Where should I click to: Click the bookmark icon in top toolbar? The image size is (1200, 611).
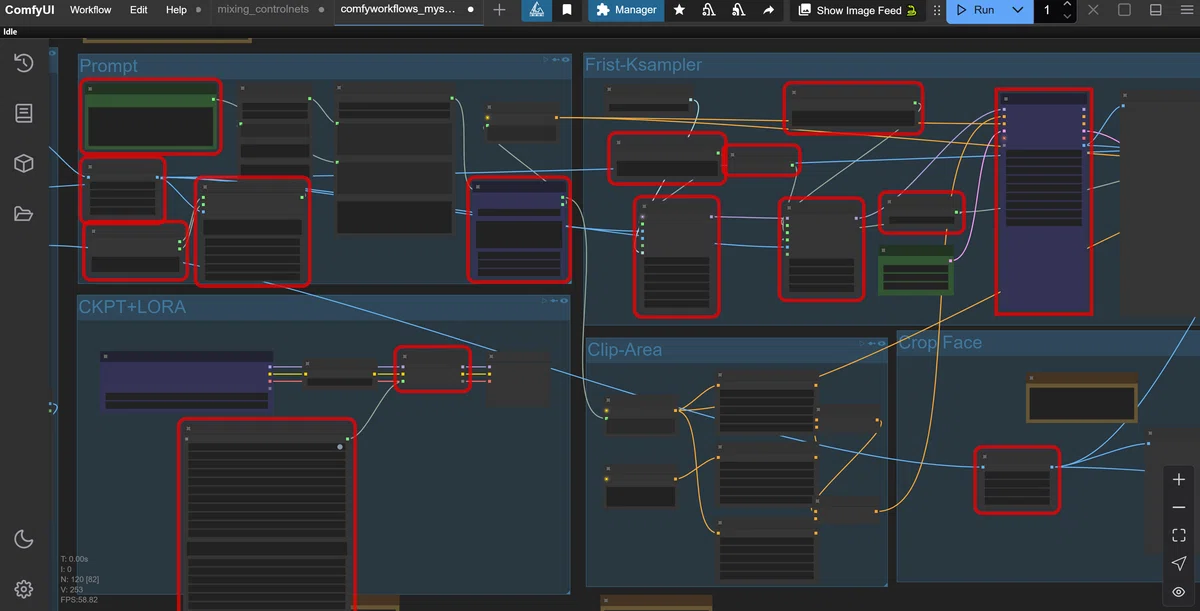click(x=567, y=10)
